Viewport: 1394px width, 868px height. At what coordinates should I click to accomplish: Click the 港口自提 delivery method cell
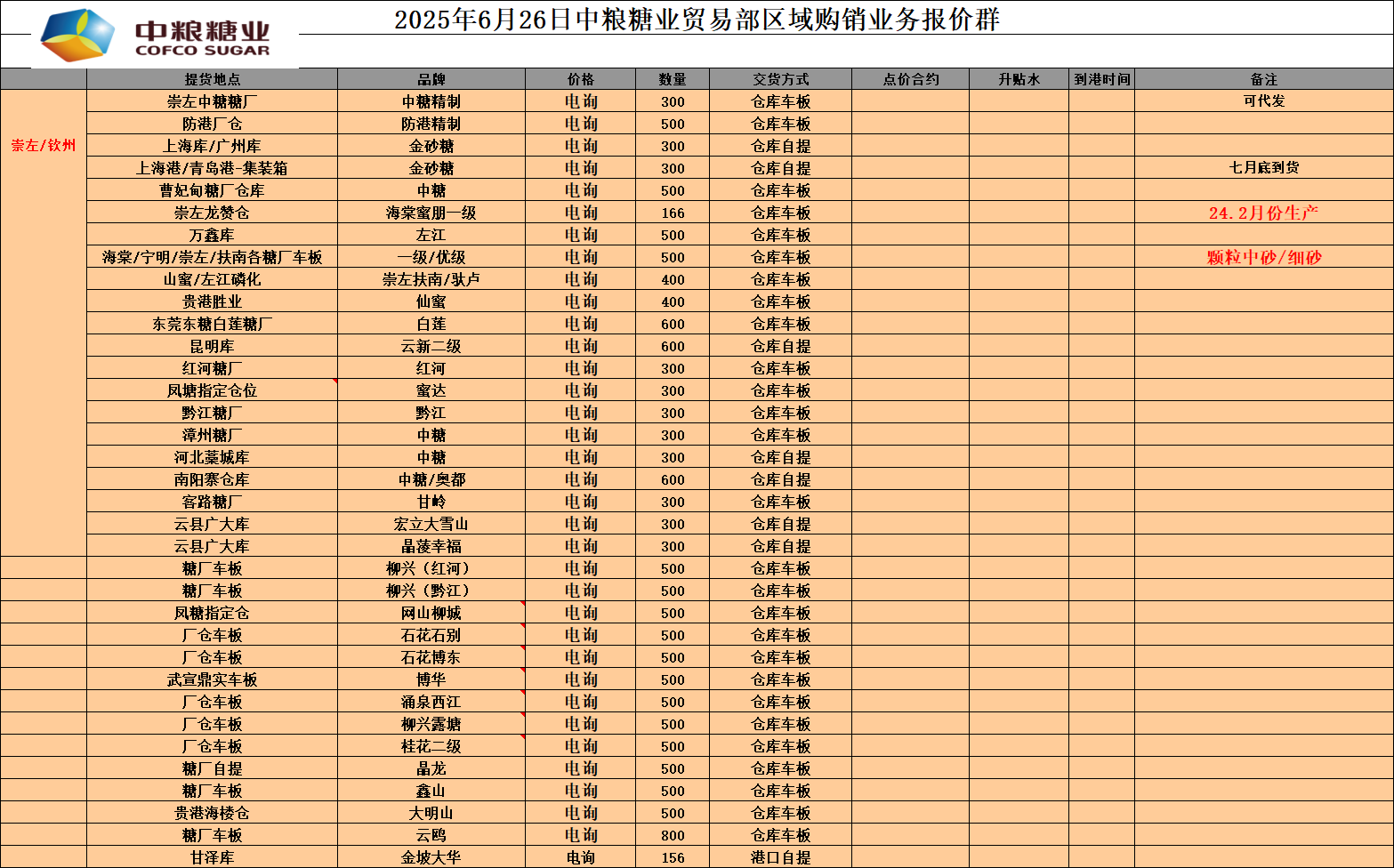[x=780, y=857]
